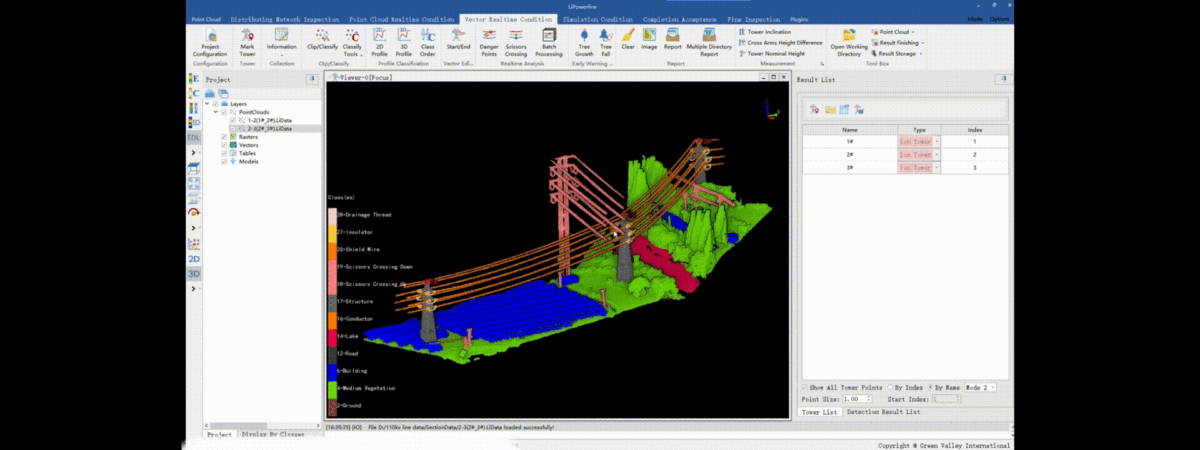Open Batch Processing
Viewport: 1200px width, 450px height.
point(549,43)
